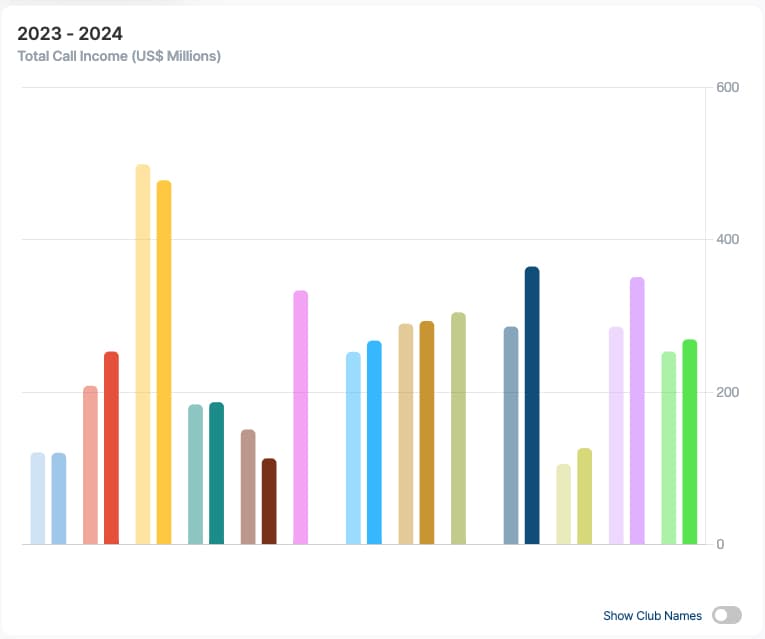Select the dusty rose-brown bar
Screen dimensions: 765x639
click(x=248, y=487)
